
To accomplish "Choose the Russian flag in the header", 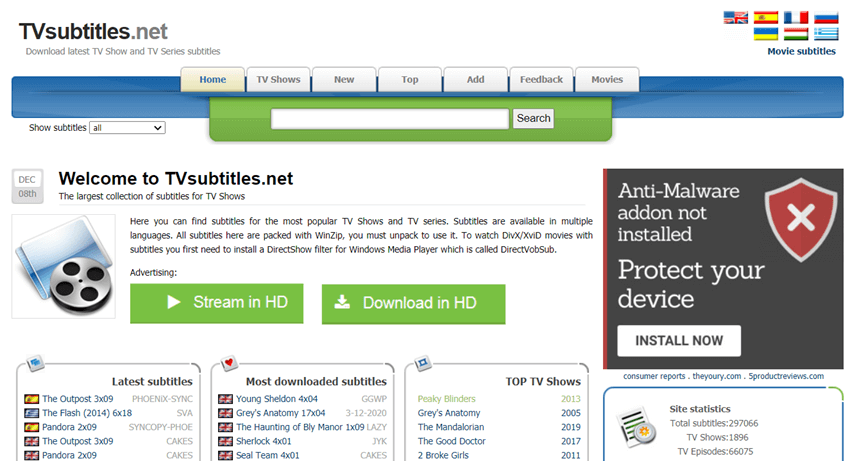I will [x=826, y=17].
